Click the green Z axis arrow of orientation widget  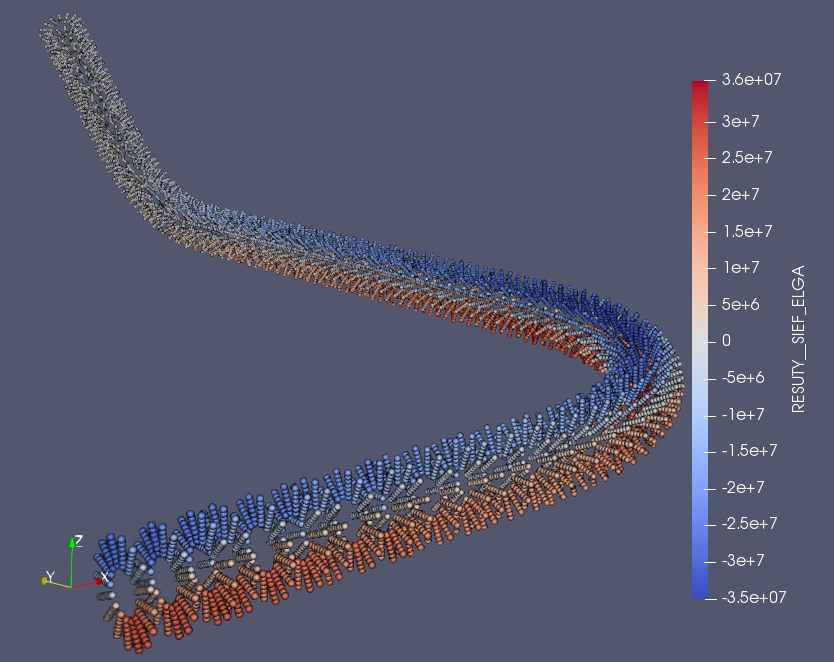coord(73,546)
